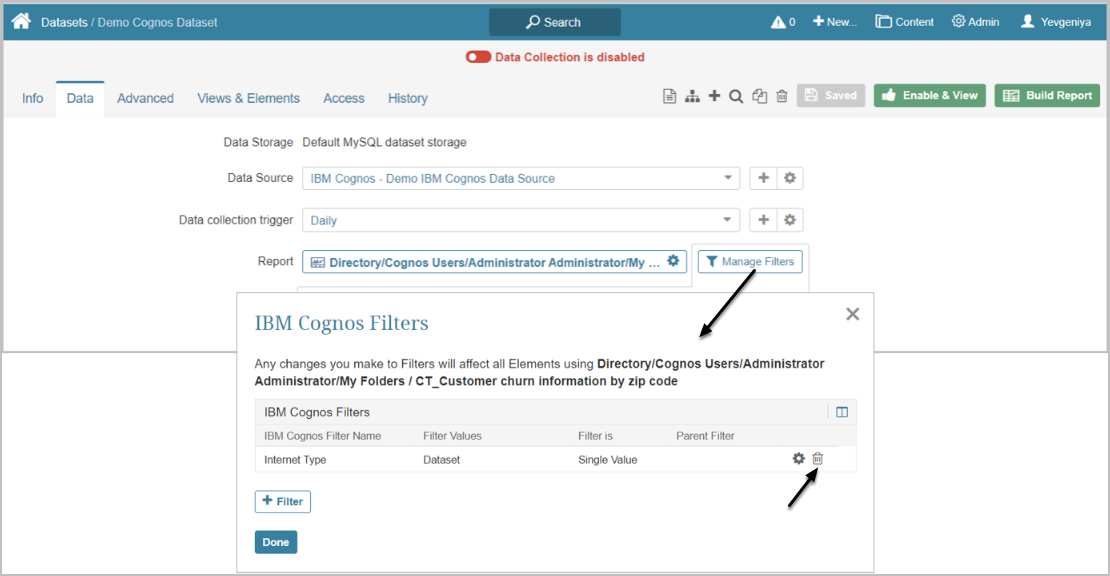Screen dimensions: 1110x576
Task: Click the trash icon in dataset toolbar
Action: tap(782, 96)
